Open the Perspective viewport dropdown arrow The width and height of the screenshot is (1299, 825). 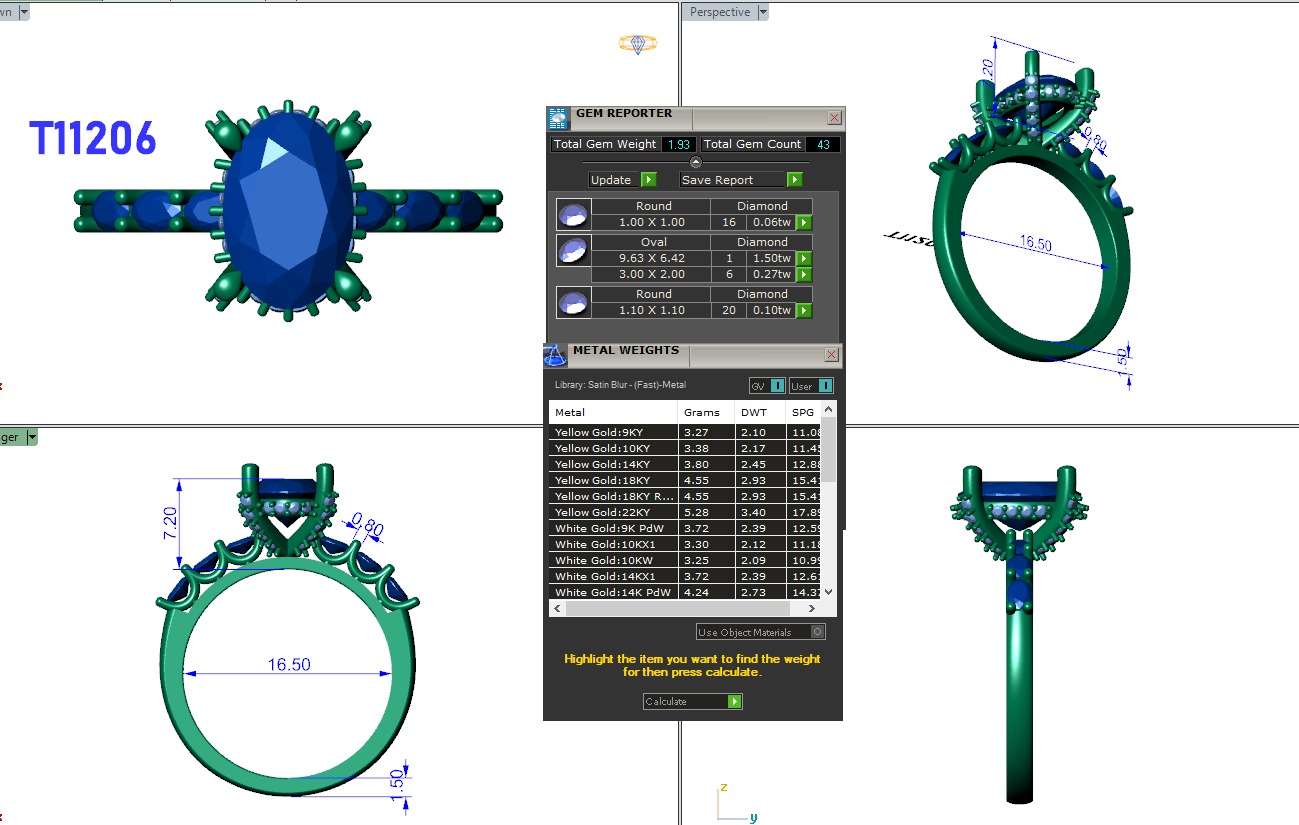763,12
